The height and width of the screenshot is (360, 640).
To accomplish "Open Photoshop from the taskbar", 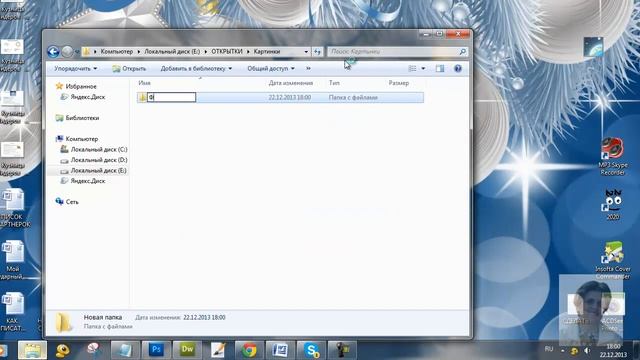I will pyautogui.click(x=156, y=350).
